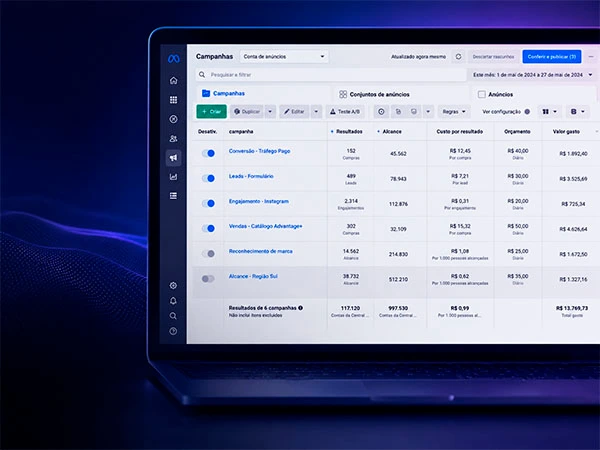
Task: Click the Meta logo in sidebar
Action: click(x=174, y=59)
